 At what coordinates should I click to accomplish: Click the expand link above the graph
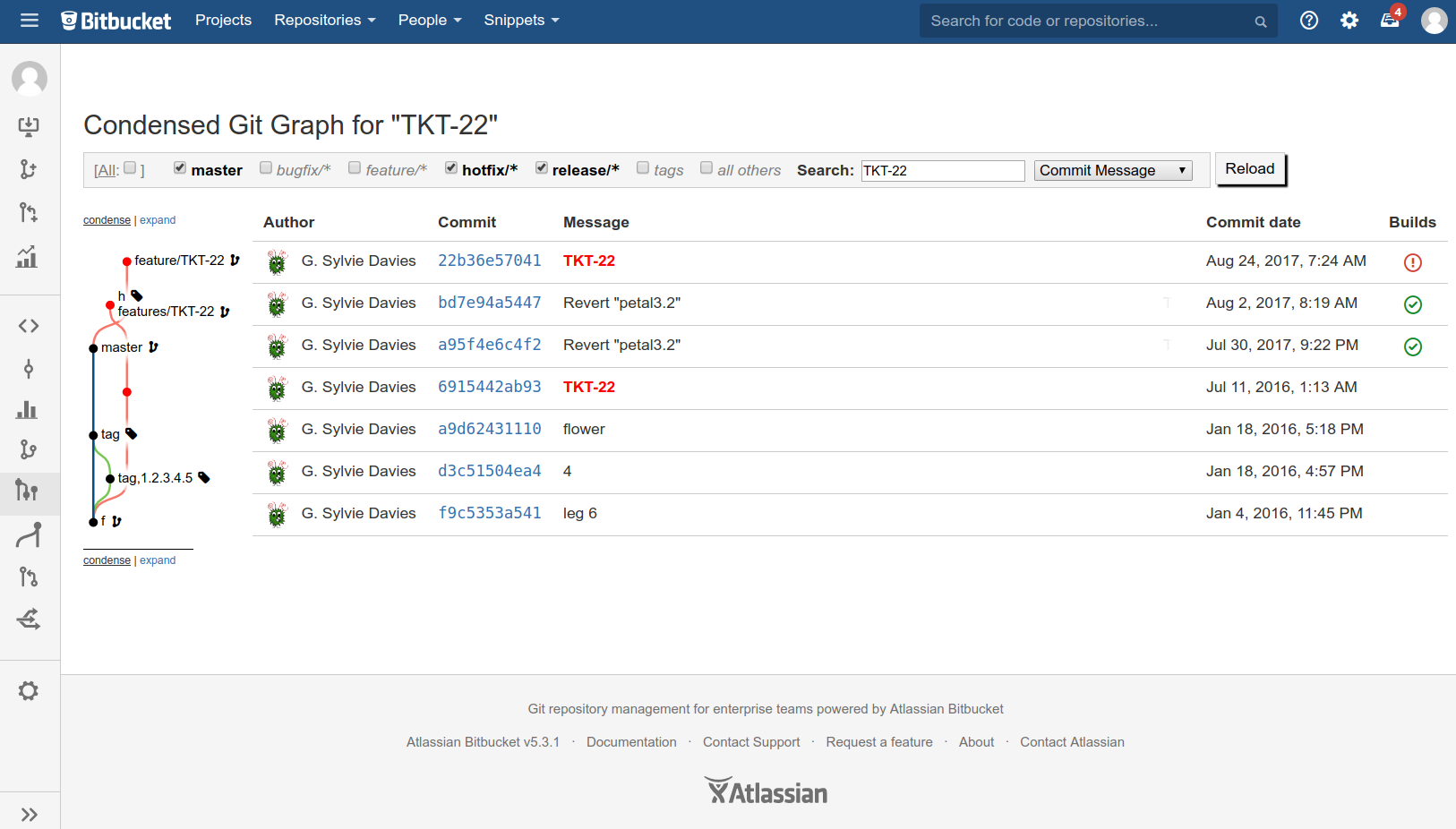click(x=158, y=220)
